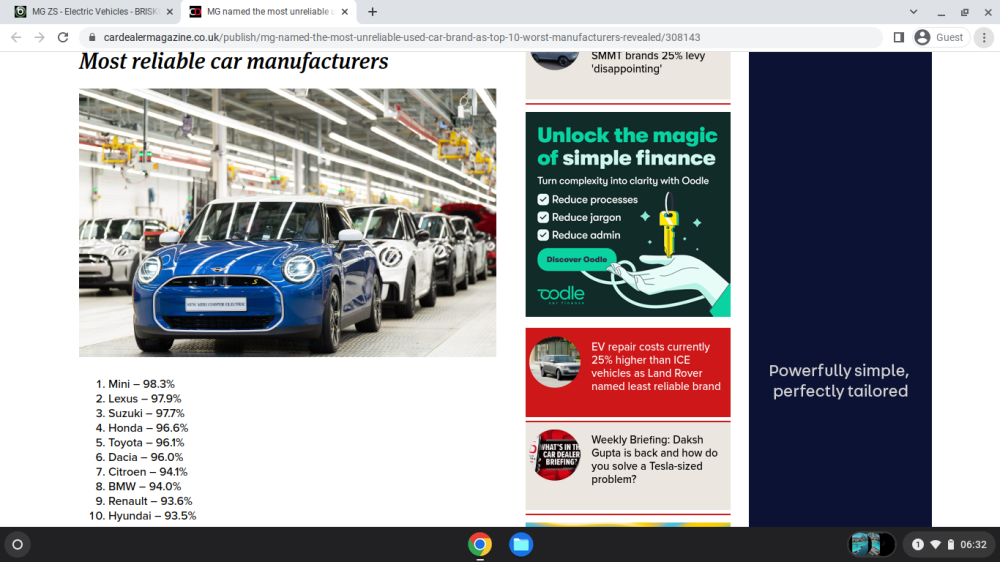Open Files app from the shelf
1000x562 pixels.
(x=521, y=545)
